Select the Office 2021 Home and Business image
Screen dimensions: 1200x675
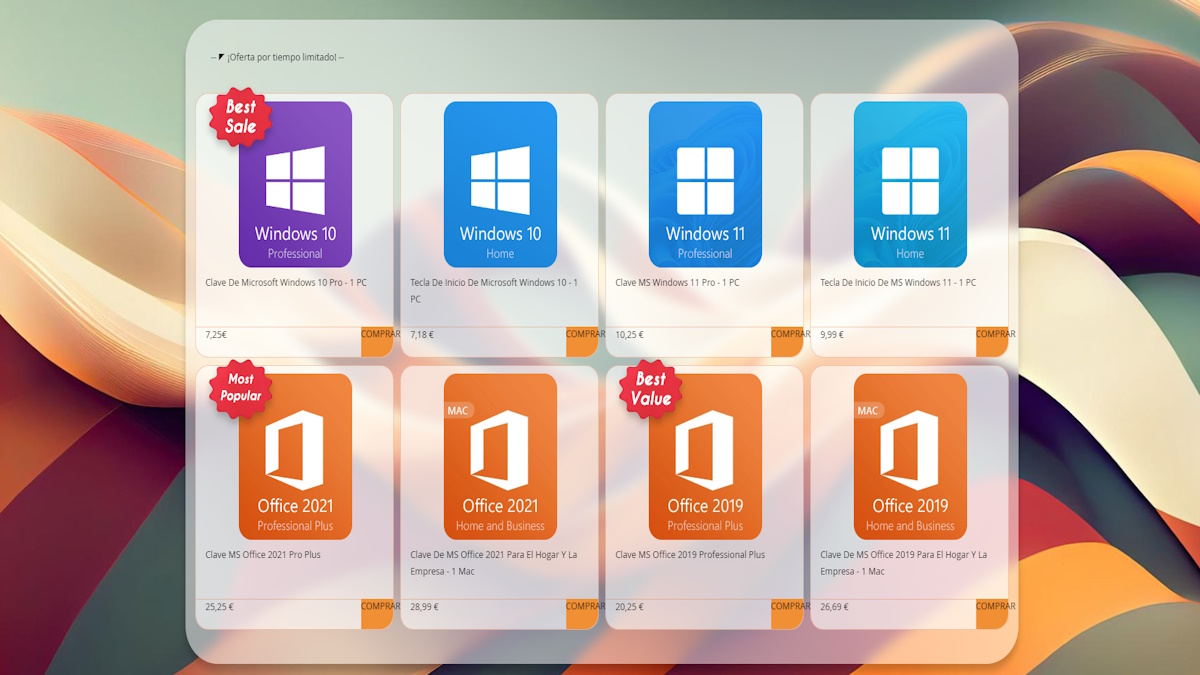coord(500,456)
